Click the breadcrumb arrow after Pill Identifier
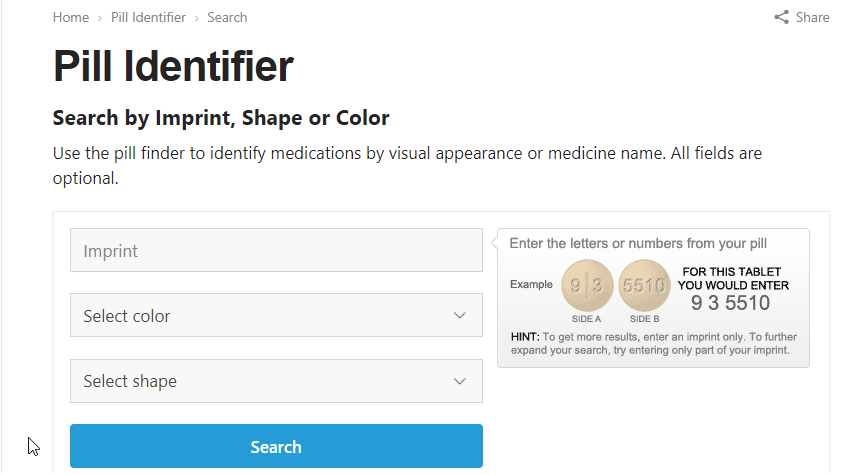This screenshot has height=475, width=844. (196, 18)
